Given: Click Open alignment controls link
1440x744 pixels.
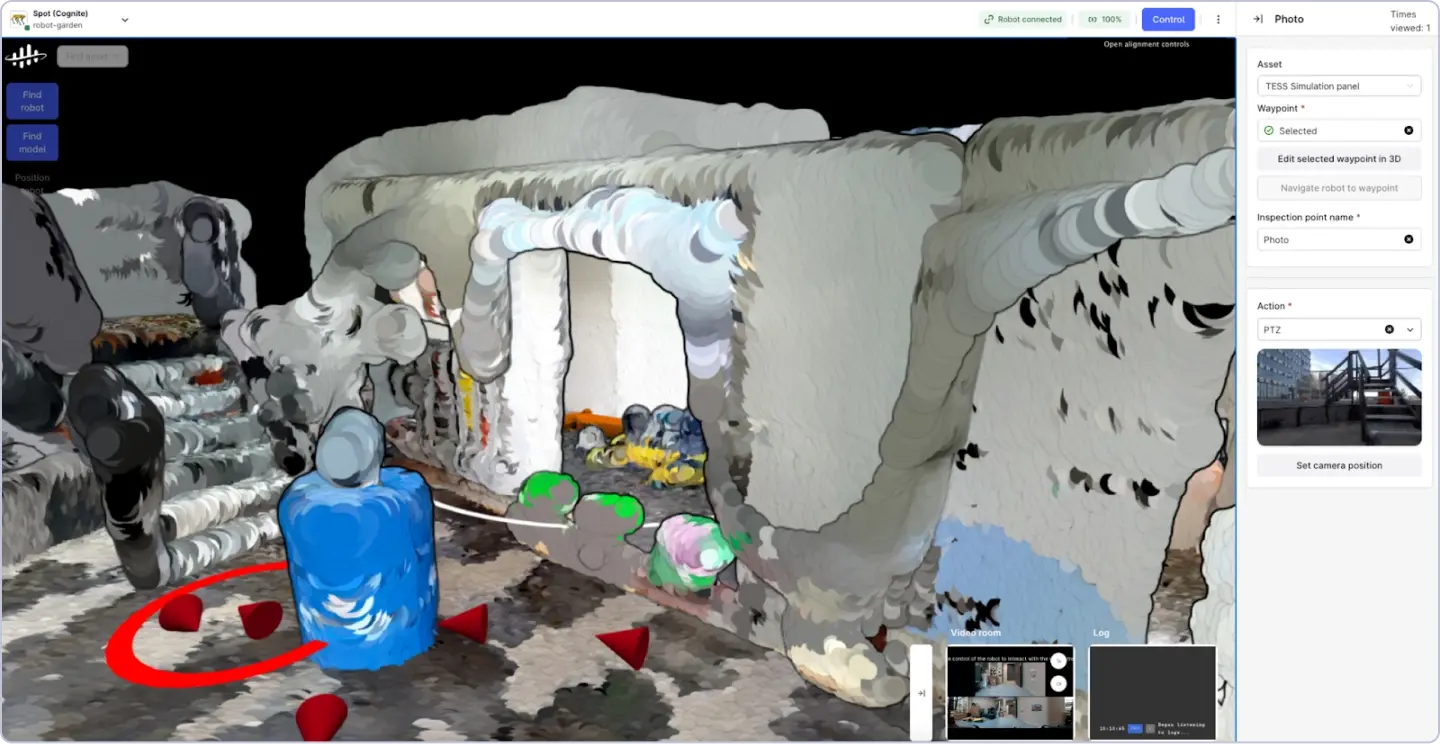Looking at the screenshot, I should (x=1146, y=44).
